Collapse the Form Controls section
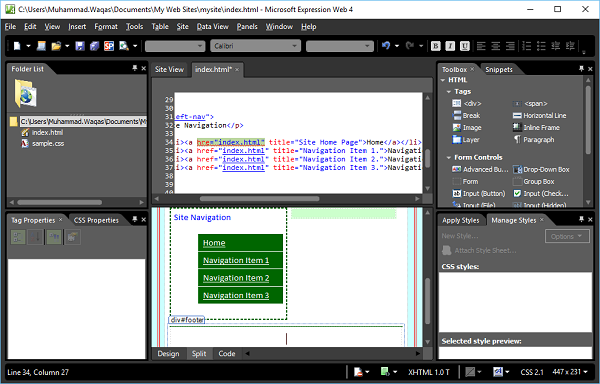The width and height of the screenshot is (600, 384). pyautogui.click(x=448, y=158)
